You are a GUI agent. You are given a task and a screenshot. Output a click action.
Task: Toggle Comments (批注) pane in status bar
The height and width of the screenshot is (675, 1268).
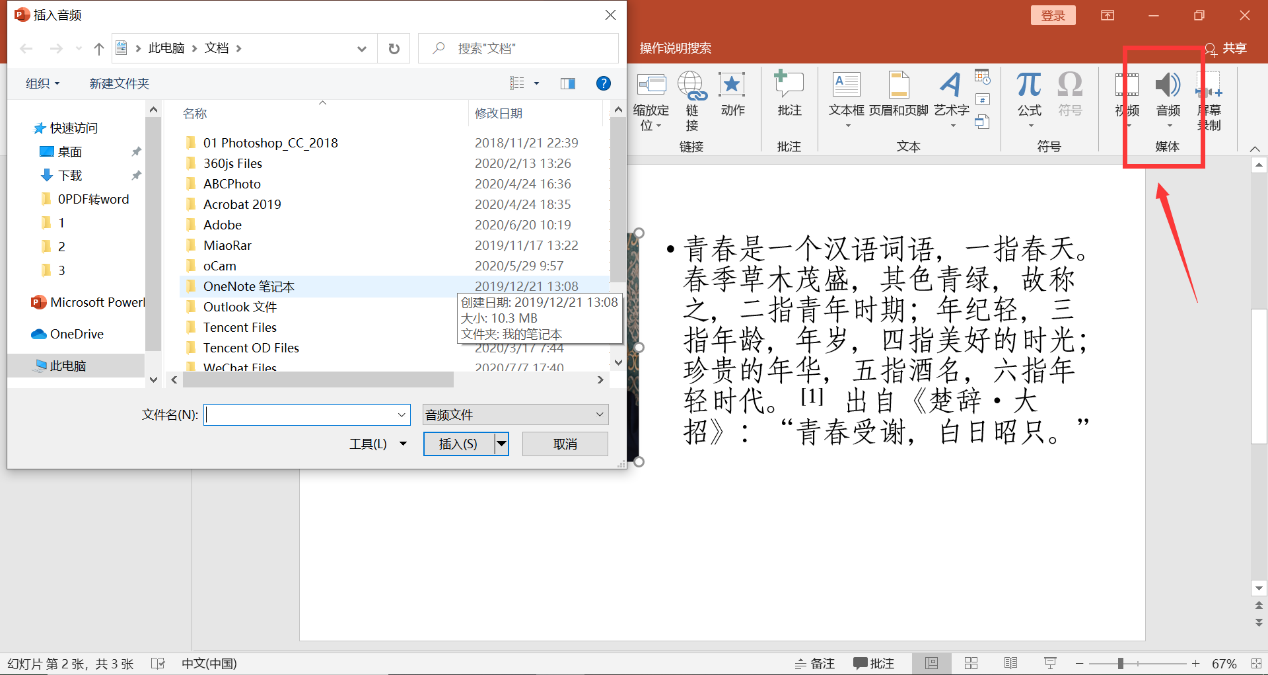pyautogui.click(x=874, y=663)
